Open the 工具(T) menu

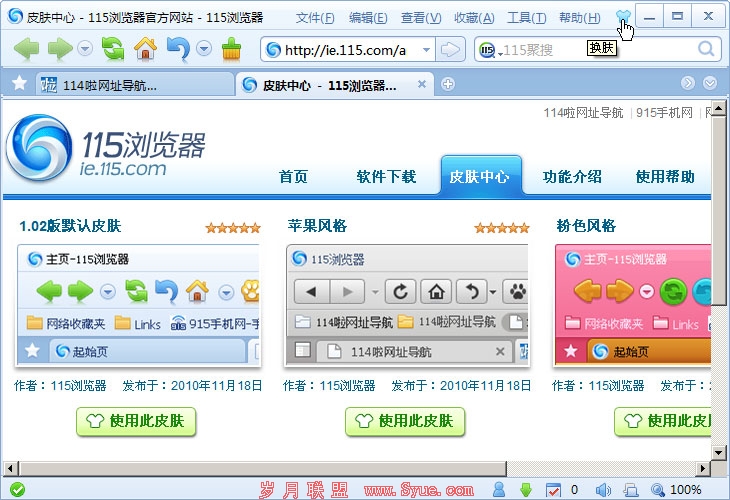point(527,18)
